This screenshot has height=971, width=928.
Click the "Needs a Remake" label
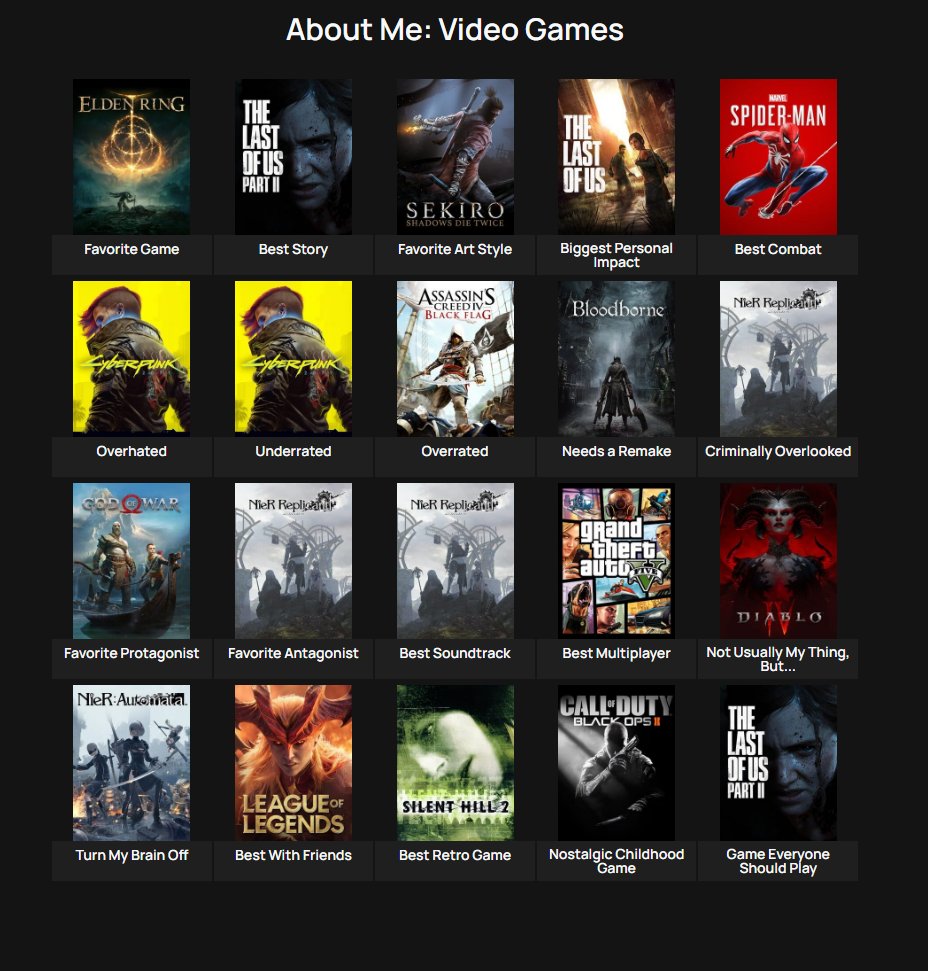click(x=617, y=451)
